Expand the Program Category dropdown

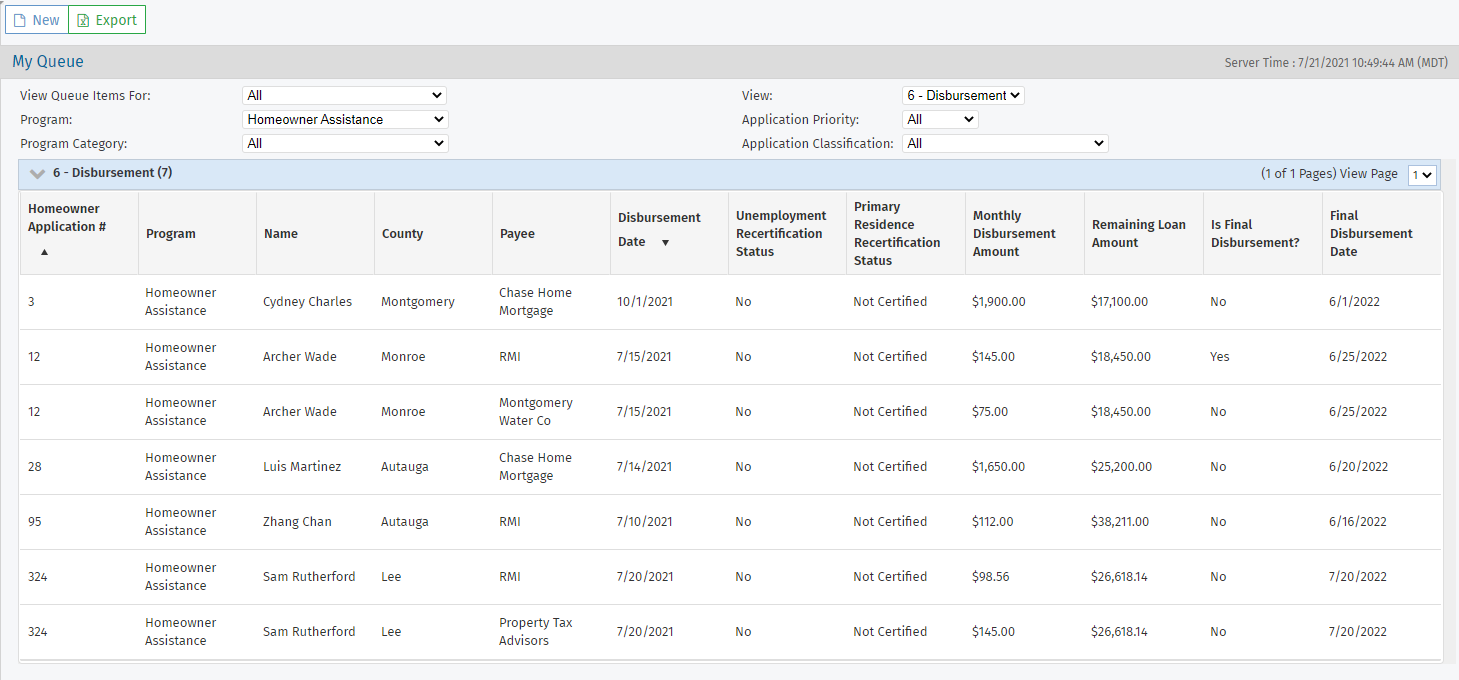(345, 144)
